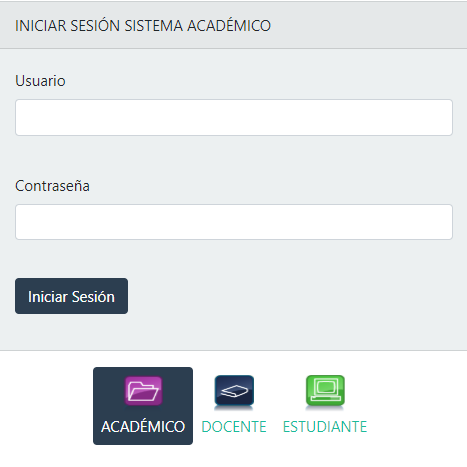Click the purple folder Académico icon
This screenshot has width=467, height=467.
click(143, 391)
